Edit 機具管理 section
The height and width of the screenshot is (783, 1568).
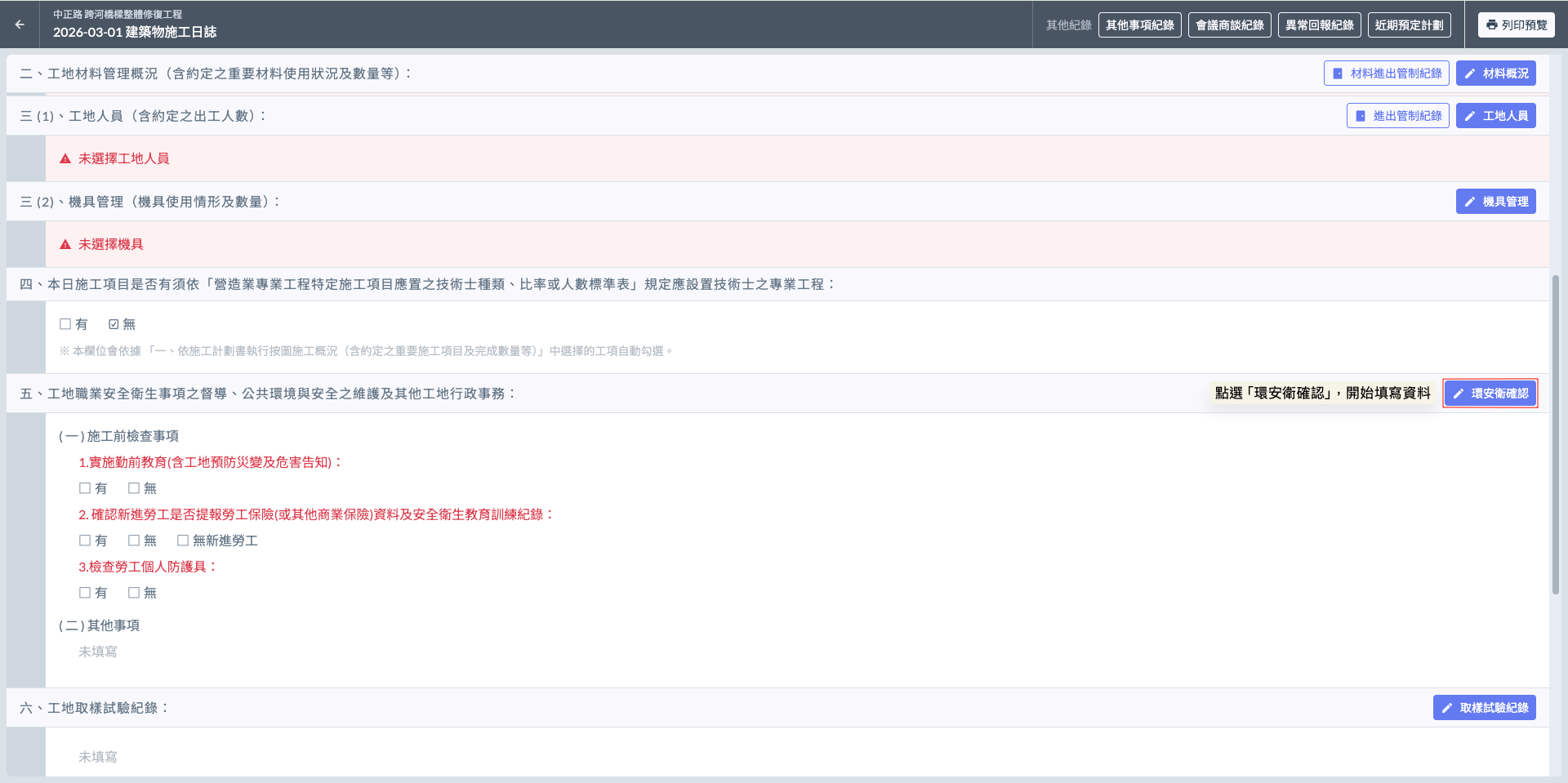point(1495,202)
